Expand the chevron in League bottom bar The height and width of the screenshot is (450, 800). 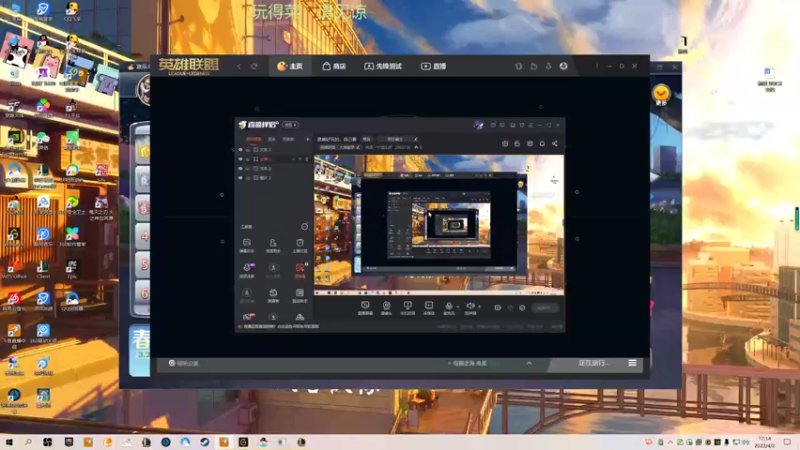529,363
